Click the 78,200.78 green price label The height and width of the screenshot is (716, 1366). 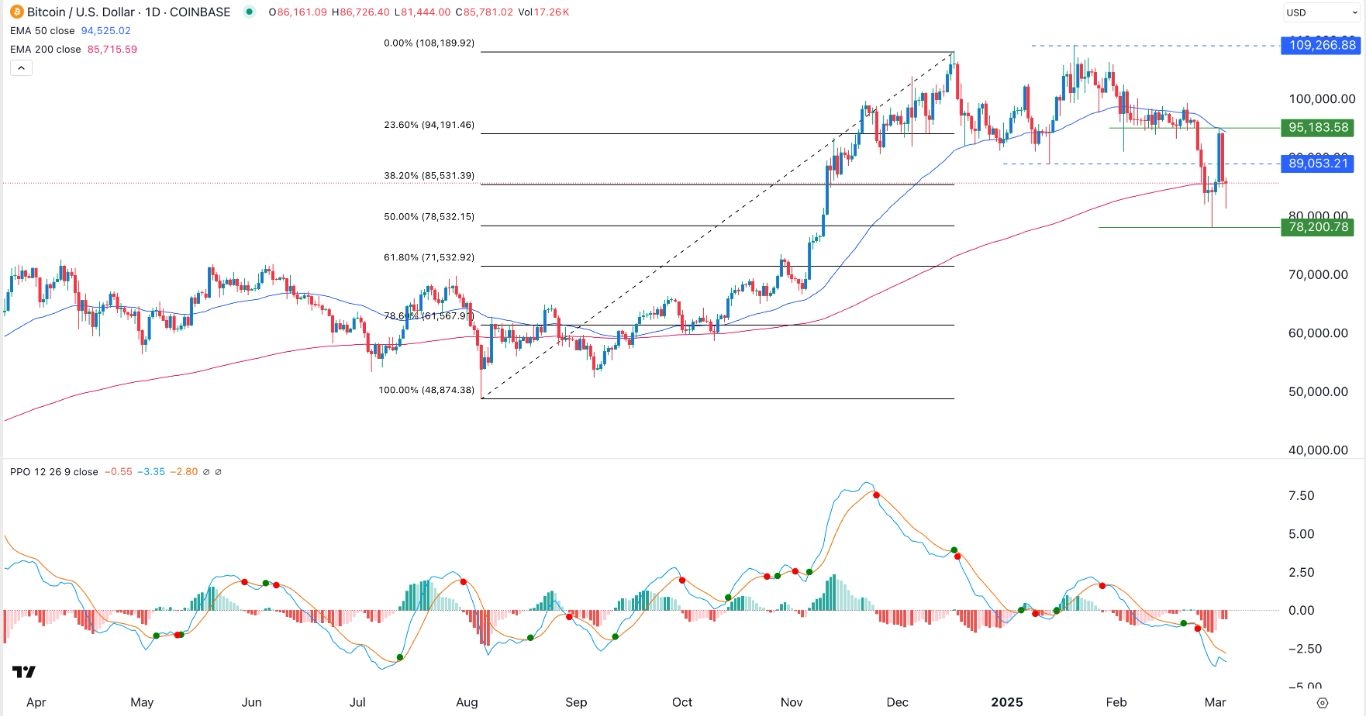1317,228
